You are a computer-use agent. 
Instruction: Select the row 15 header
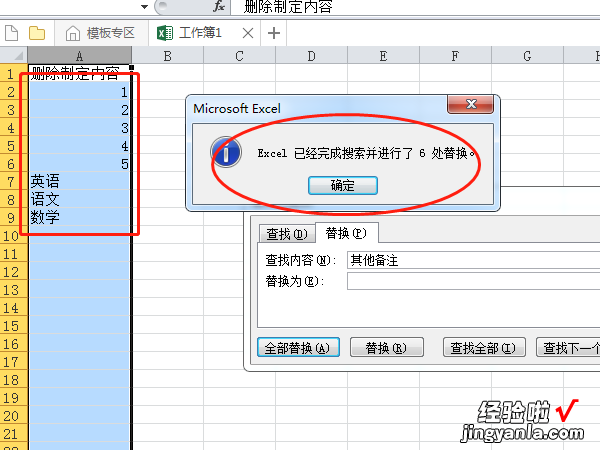14,326
